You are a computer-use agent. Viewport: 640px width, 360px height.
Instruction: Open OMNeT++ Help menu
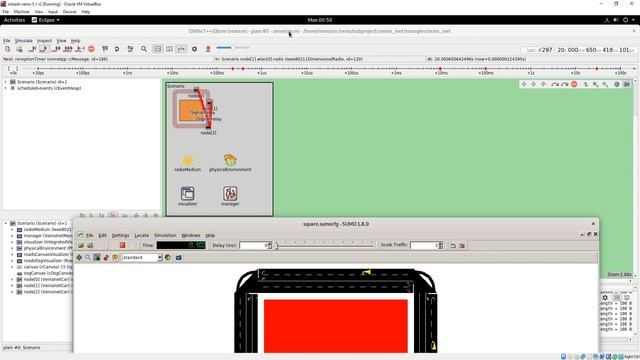tap(76, 41)
